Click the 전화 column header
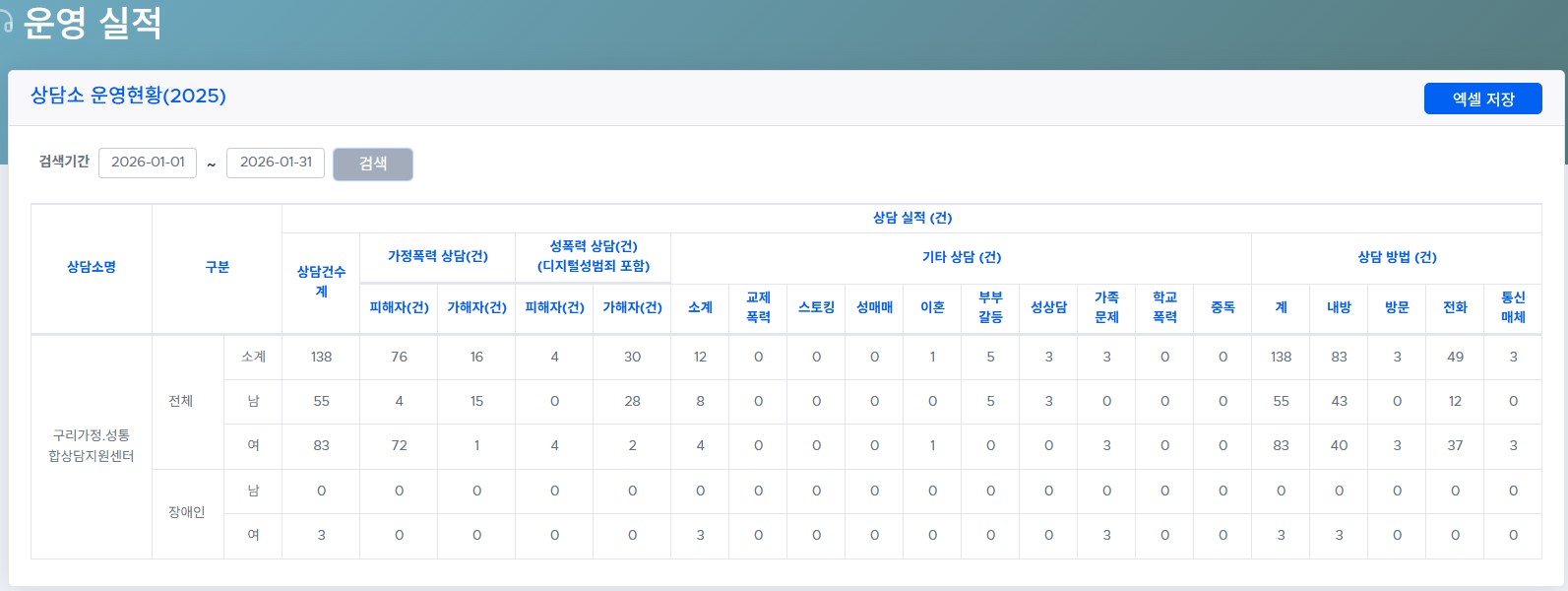 tap(1454, 307)
